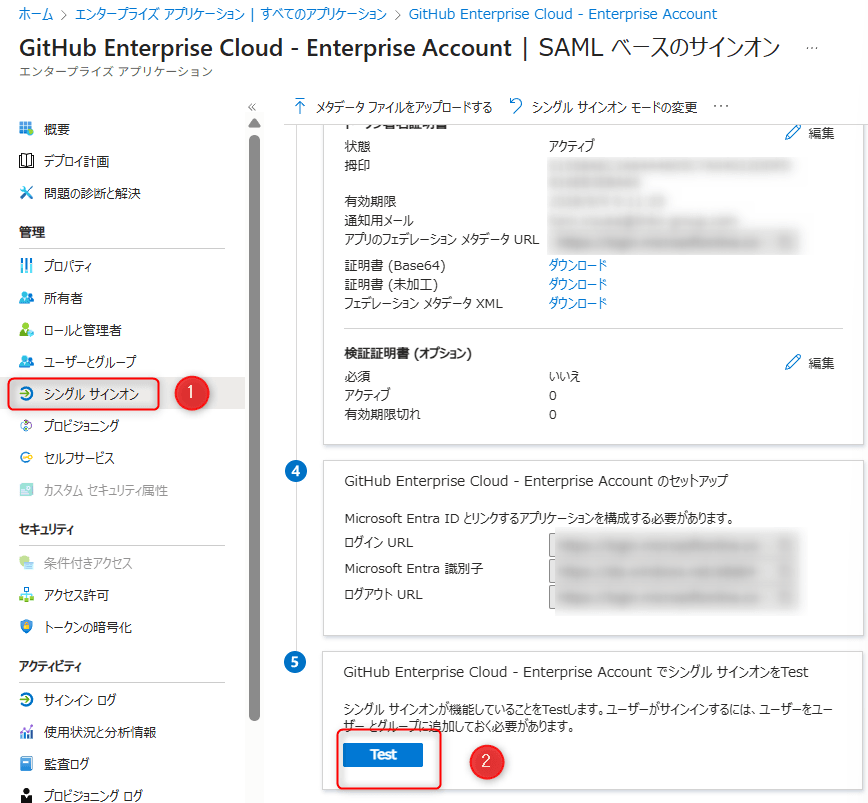Click pencil icon for 検証証明書 編集
The width and height of the screenshot is (868, 803).
click(x=793, y=362)
